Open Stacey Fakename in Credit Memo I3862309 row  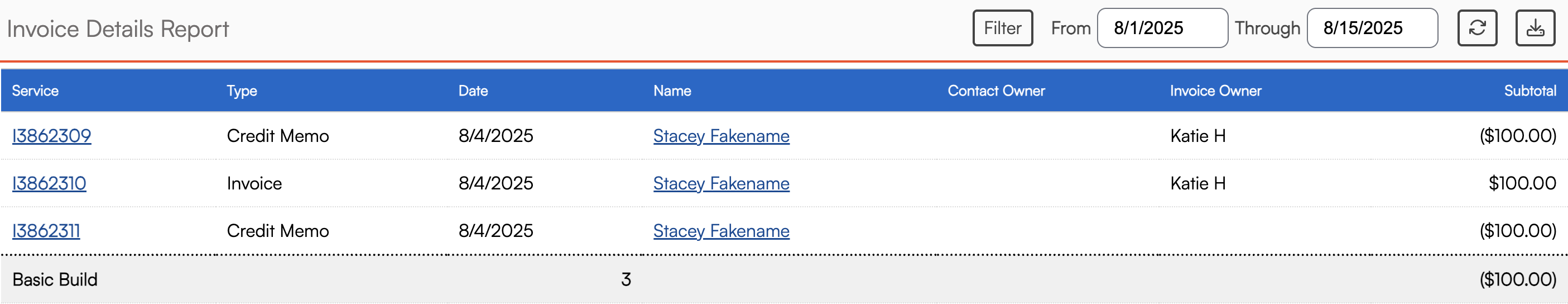point(721,136)
